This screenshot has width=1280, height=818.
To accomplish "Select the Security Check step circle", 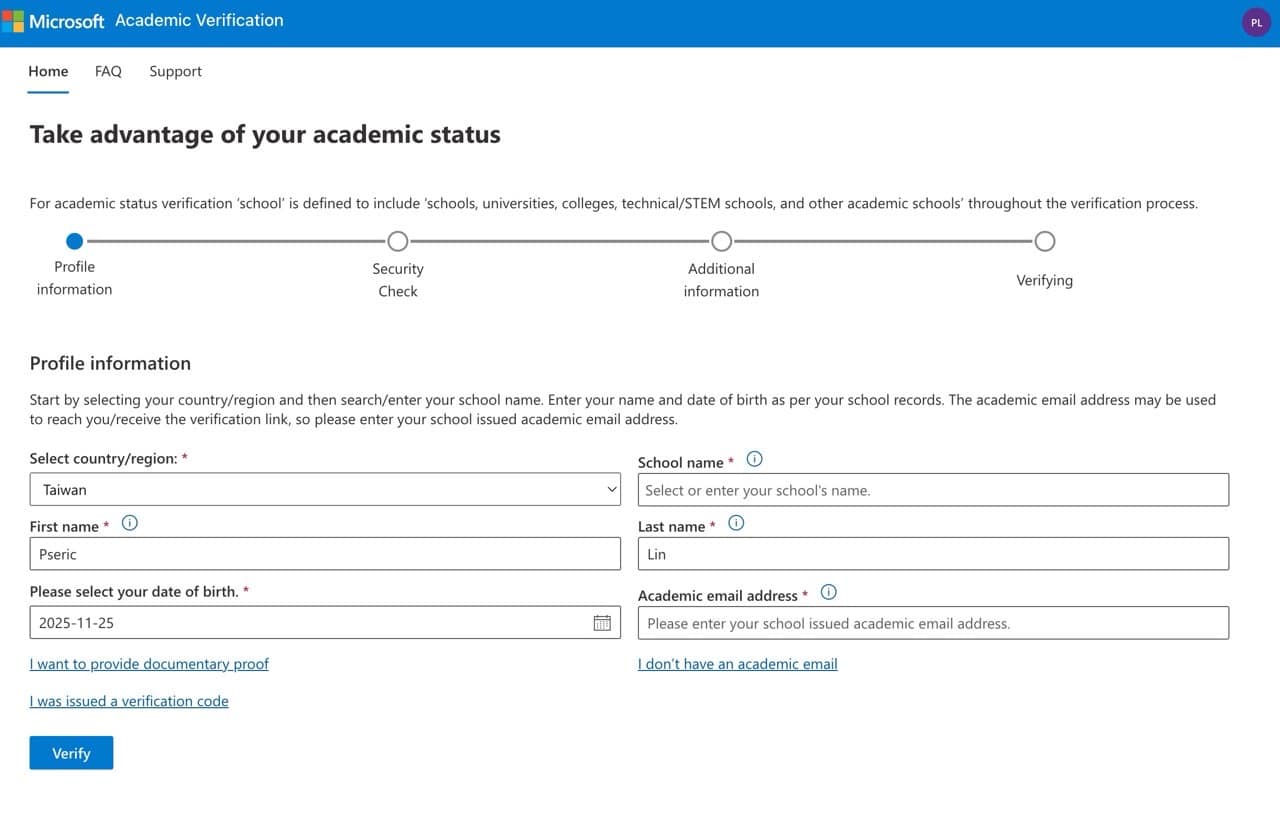I will point(398,241).
